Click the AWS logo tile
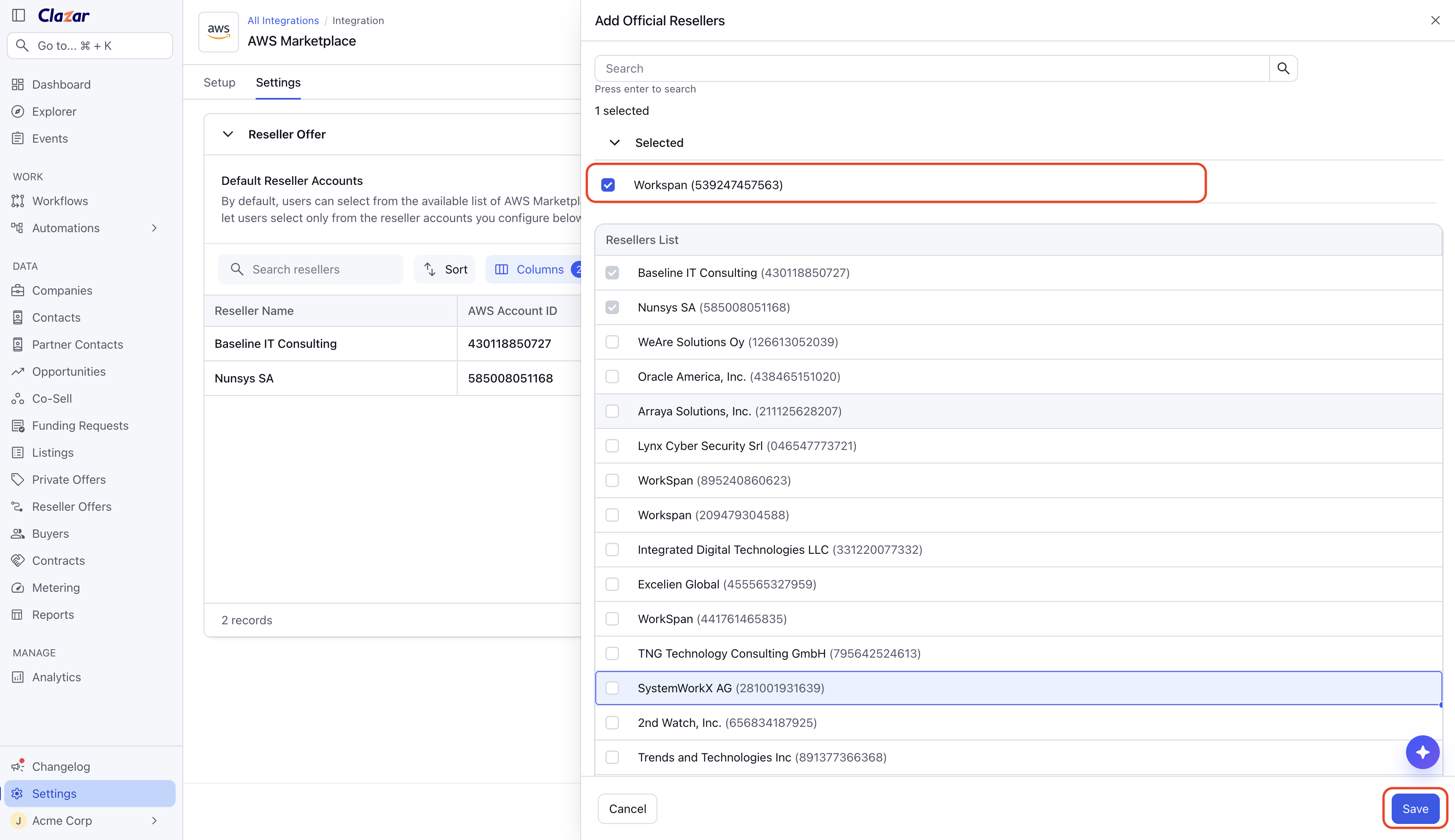This screenshot has width=1455, height=840. click(219, 33)
